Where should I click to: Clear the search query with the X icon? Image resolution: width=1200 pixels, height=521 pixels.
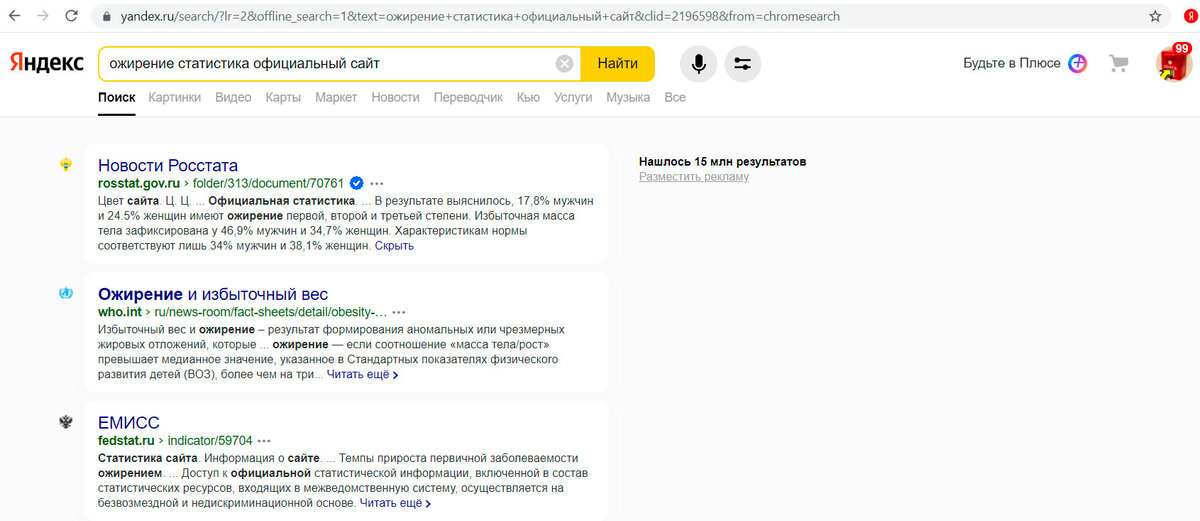[564, 64]
